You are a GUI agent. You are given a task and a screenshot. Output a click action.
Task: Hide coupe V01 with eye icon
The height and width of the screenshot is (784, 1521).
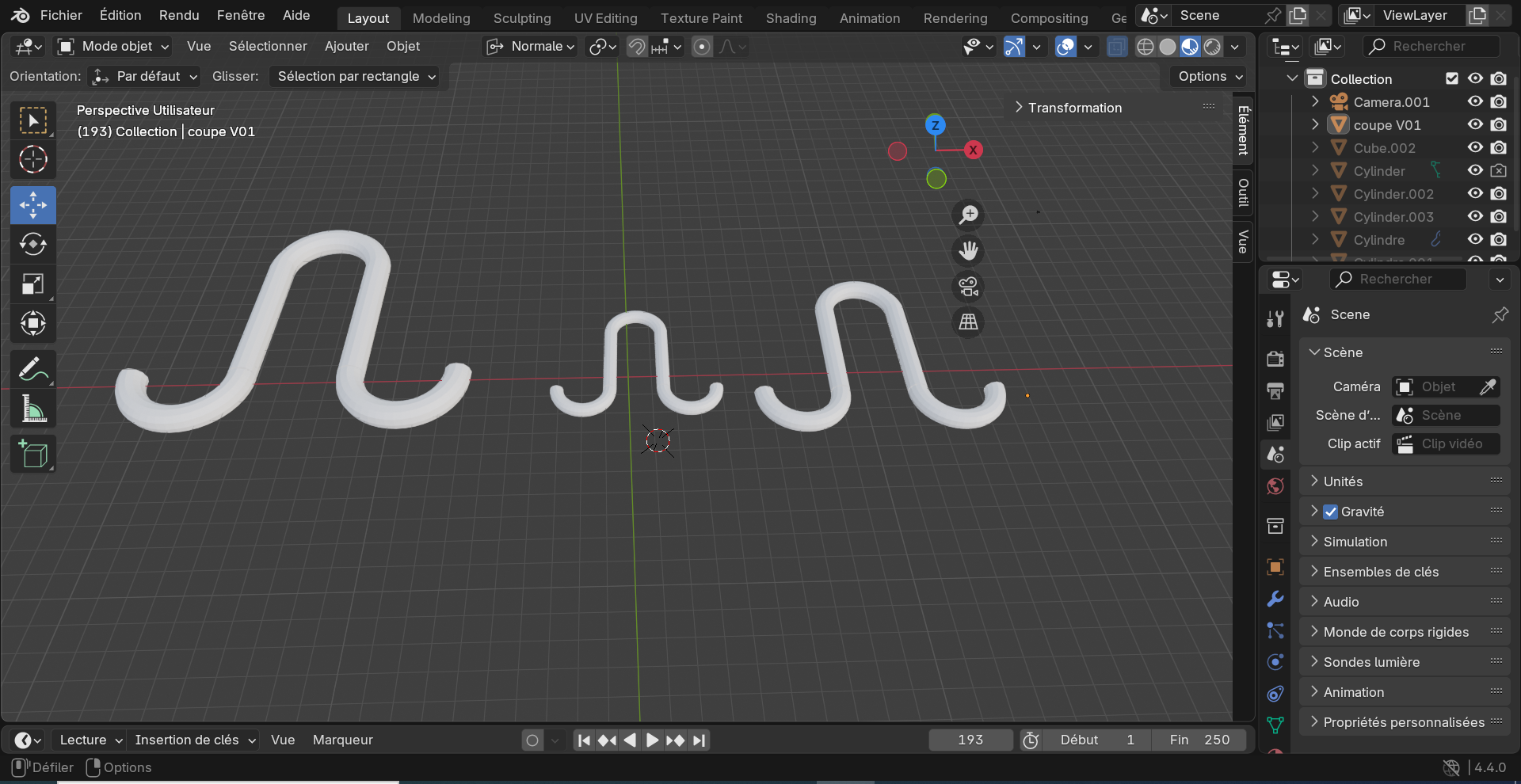click(1475, 125)
